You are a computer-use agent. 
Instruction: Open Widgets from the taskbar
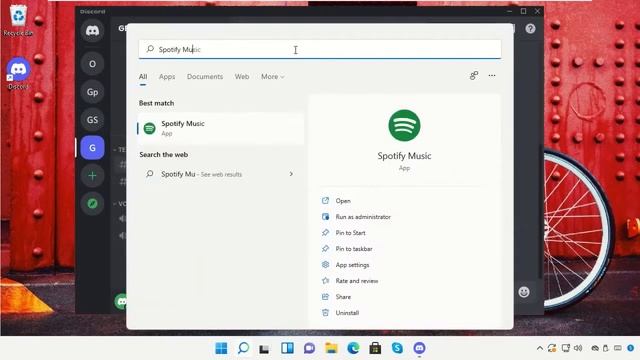click(287, 348)
